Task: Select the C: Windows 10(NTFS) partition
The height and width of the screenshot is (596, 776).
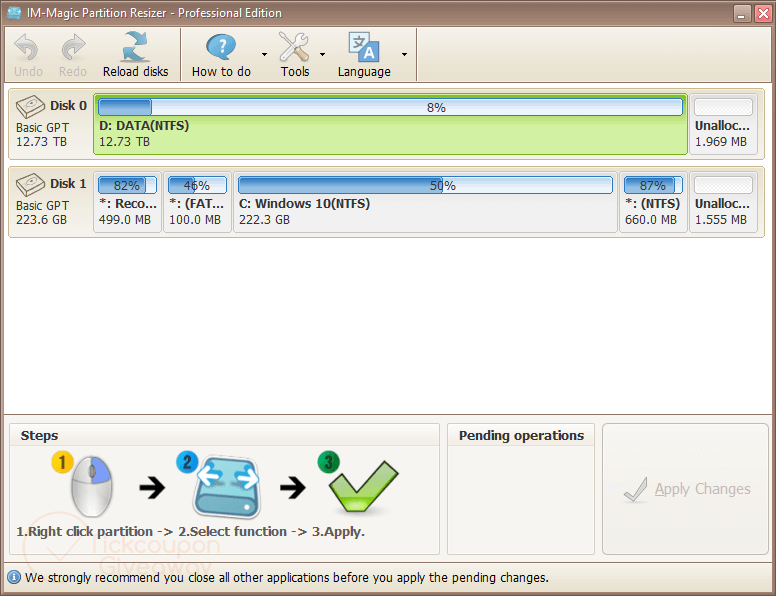Action: pos(425,202)
